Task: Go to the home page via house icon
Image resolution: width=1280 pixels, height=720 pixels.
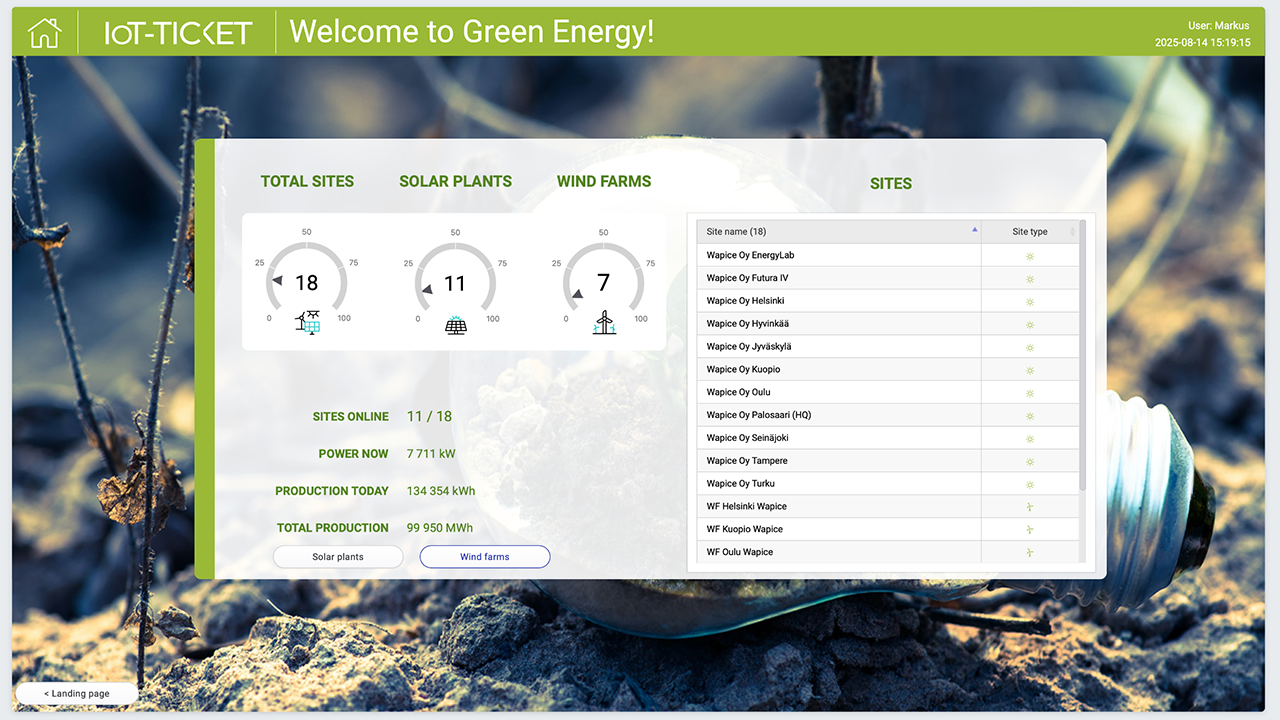Action: (44, 33)
